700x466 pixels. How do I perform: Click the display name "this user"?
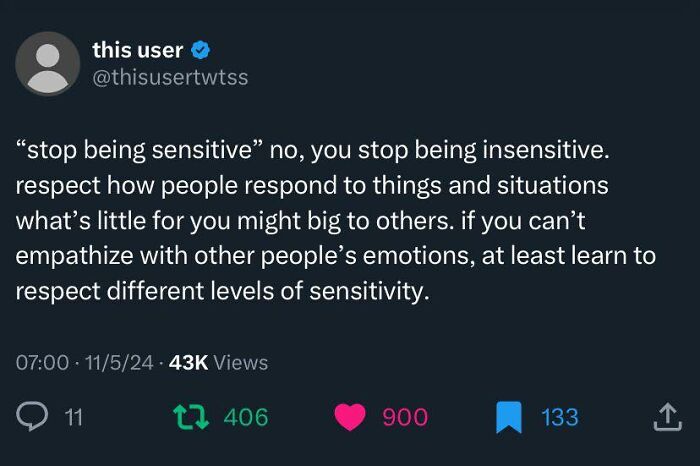click(137, 49)
